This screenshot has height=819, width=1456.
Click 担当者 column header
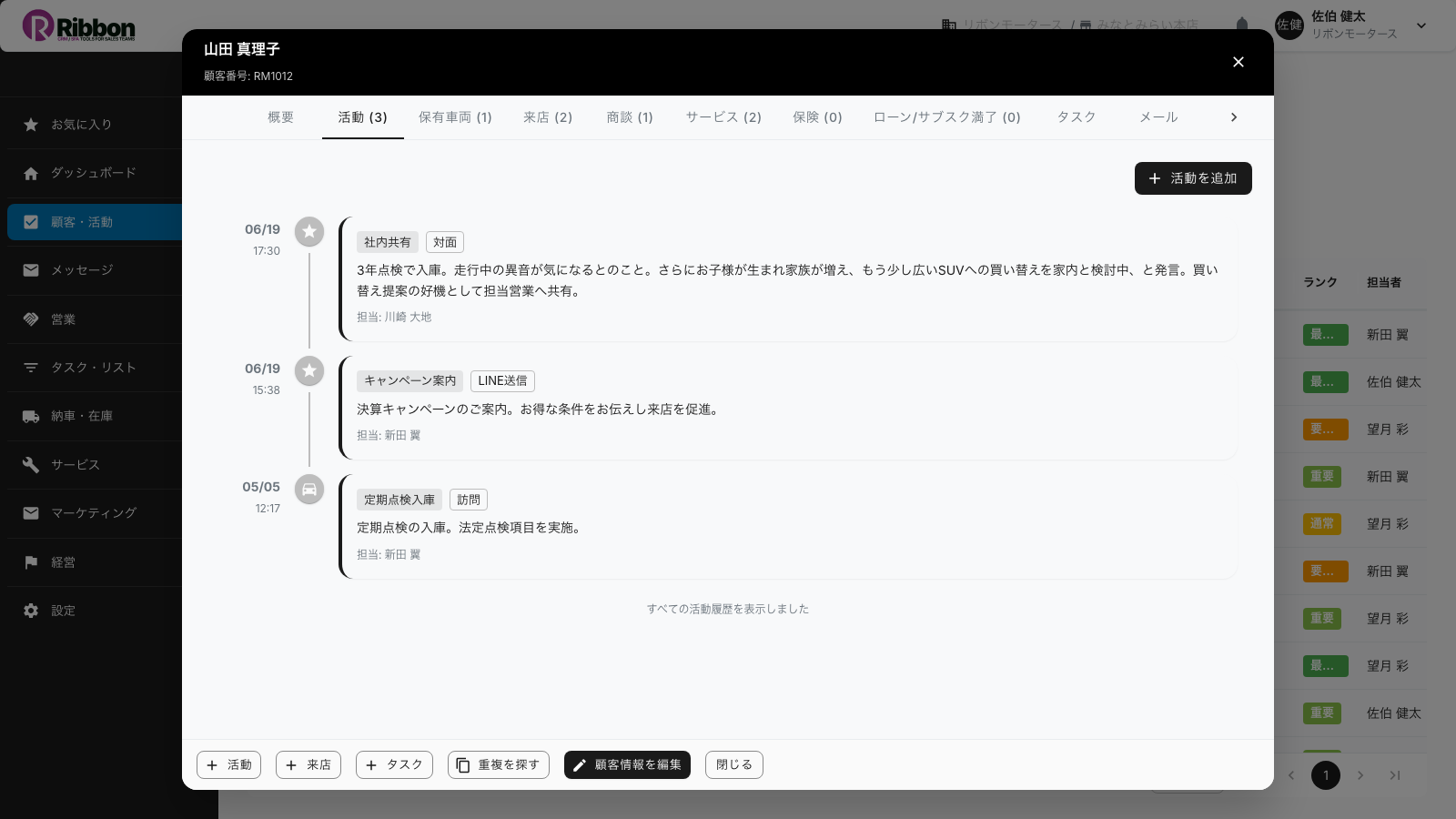pos(1384,283)
